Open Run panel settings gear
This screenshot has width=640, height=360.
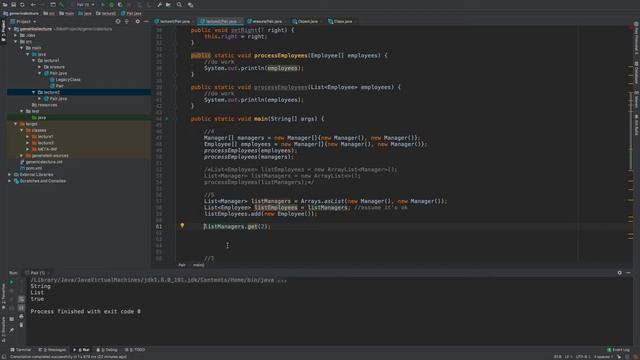[x=620, y=273]
